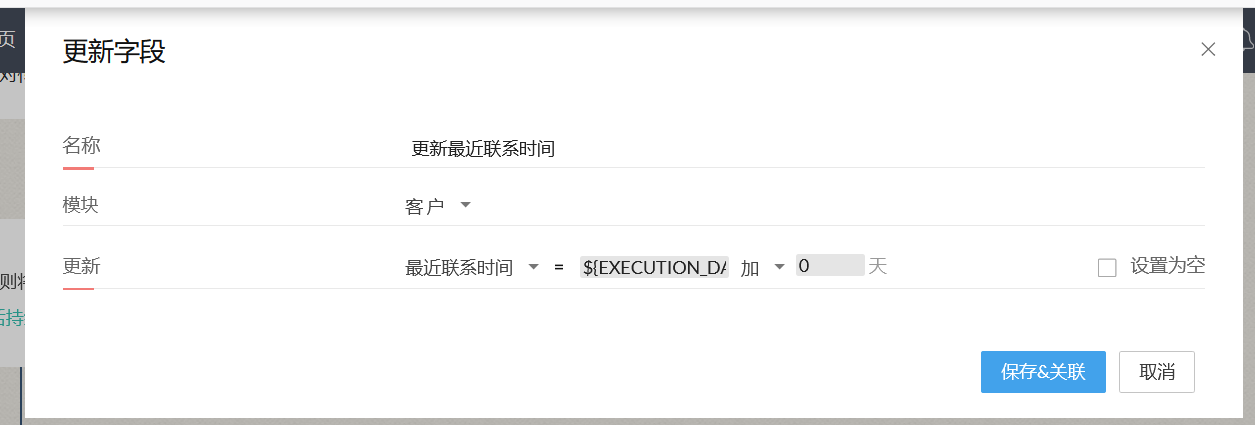Image resolution: width=1255 pixels, height=425 pixels.
Task: Focus the days number field showing 0
Action: coord(829,266)
